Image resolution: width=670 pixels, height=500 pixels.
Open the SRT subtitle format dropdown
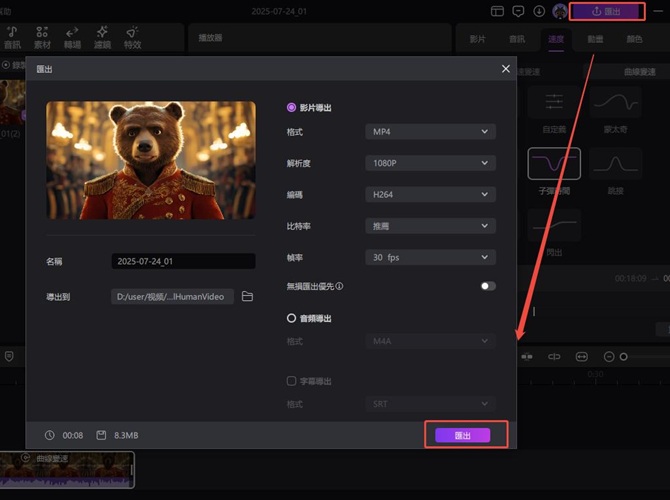click(430, 404)
